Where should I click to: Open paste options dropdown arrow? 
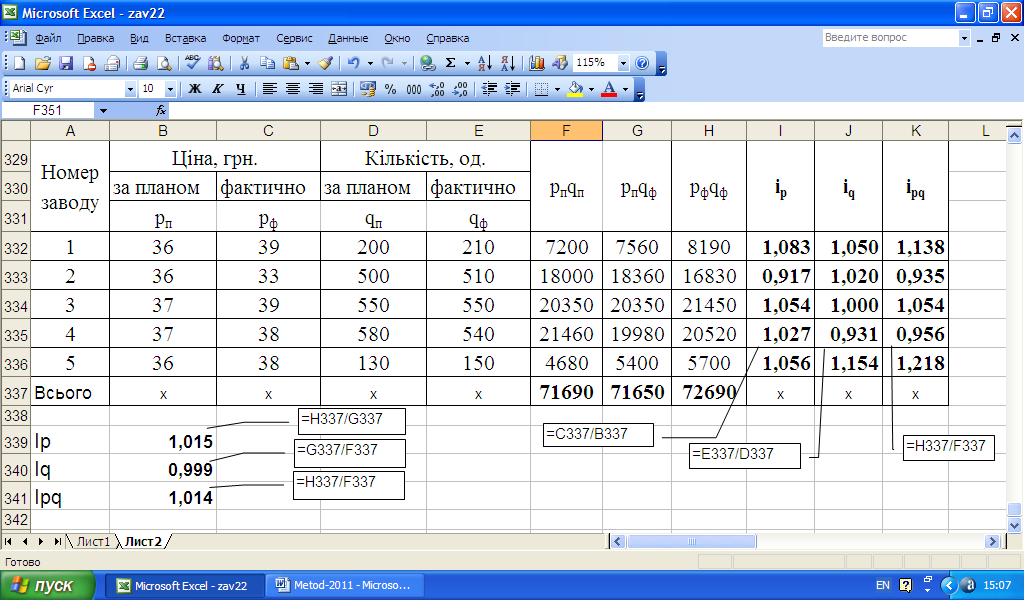tap(307, 63)
